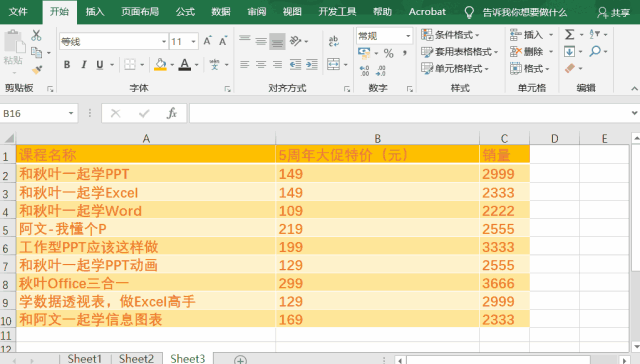This screenshot has height=364, width=640.
Task: Click Merge and Center icon
Action: [333, 64]
